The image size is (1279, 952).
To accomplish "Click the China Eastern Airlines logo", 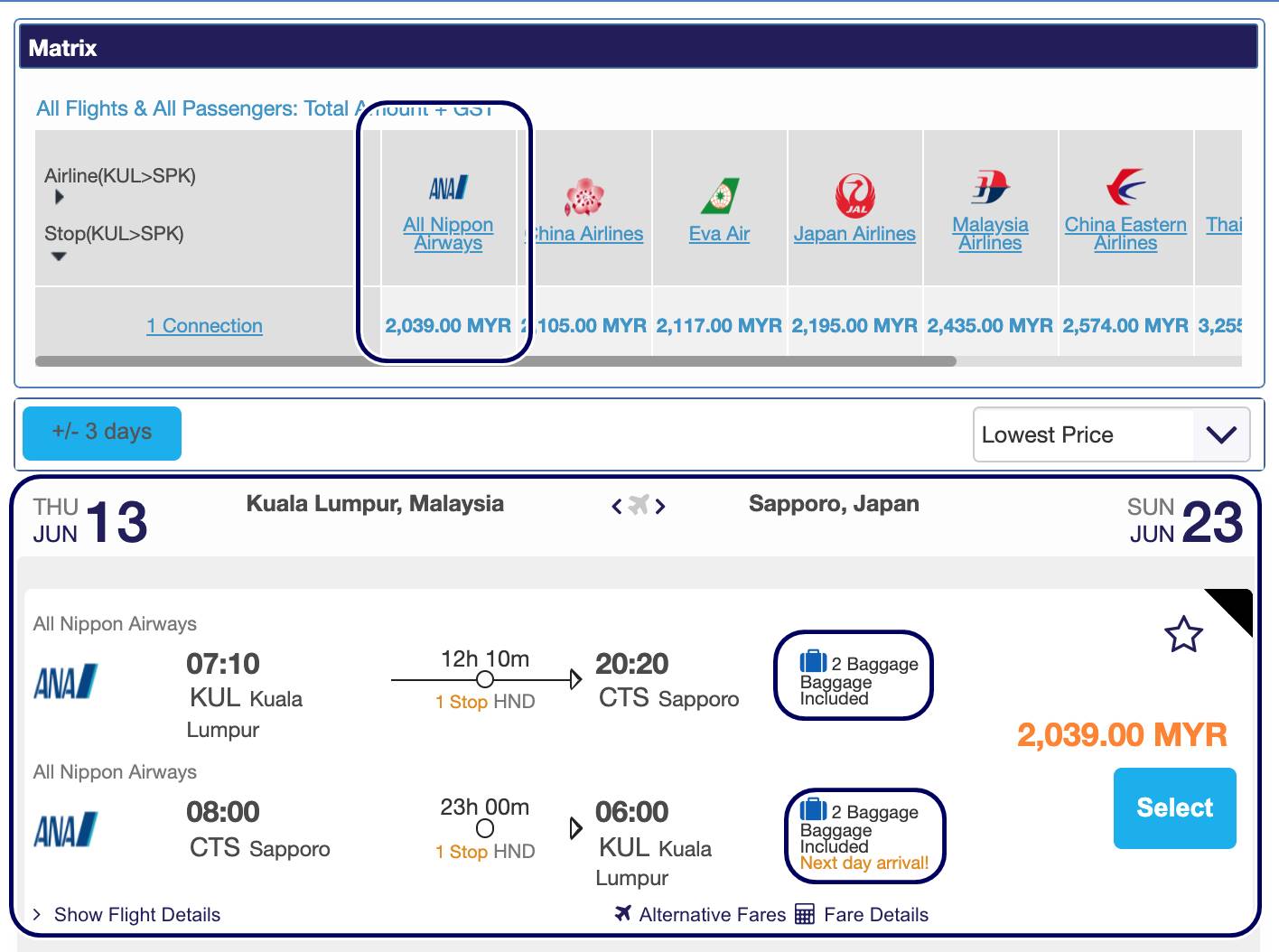I will point(1125,187).
